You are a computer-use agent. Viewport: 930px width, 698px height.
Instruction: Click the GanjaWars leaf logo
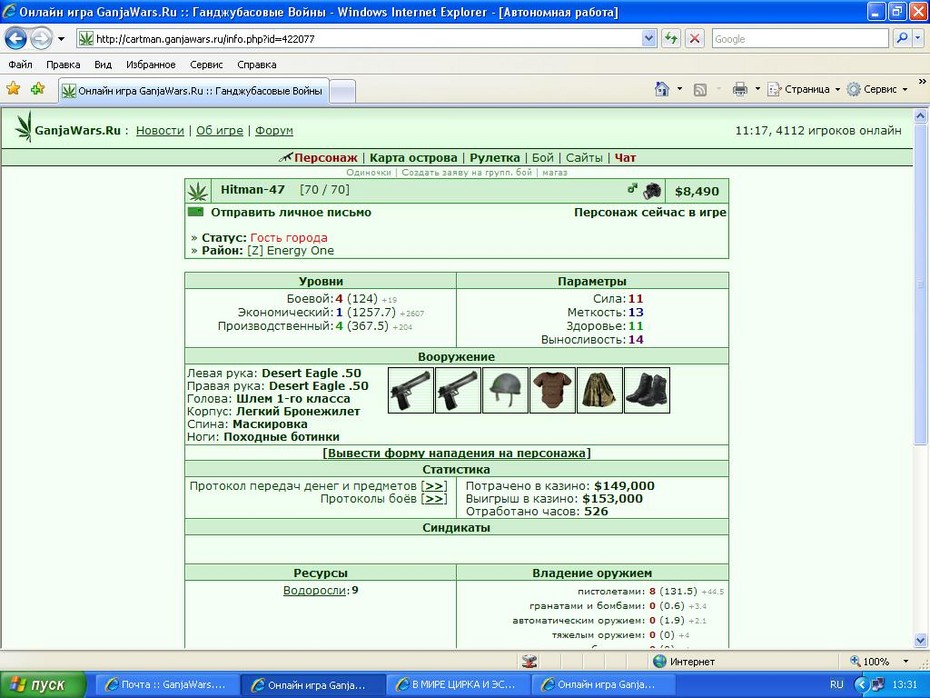[24, 126]
